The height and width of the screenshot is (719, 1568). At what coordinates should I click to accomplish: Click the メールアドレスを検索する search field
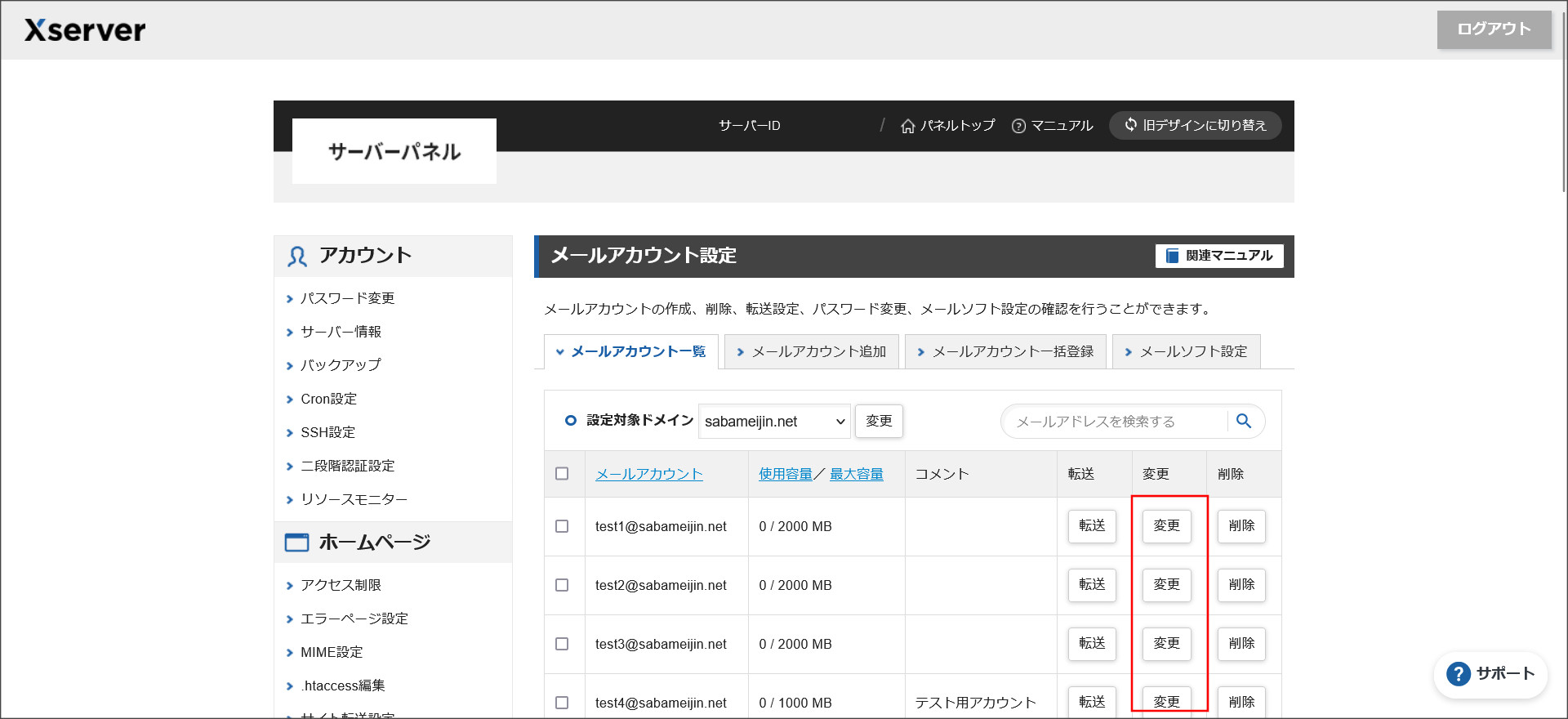point(1115,422)
